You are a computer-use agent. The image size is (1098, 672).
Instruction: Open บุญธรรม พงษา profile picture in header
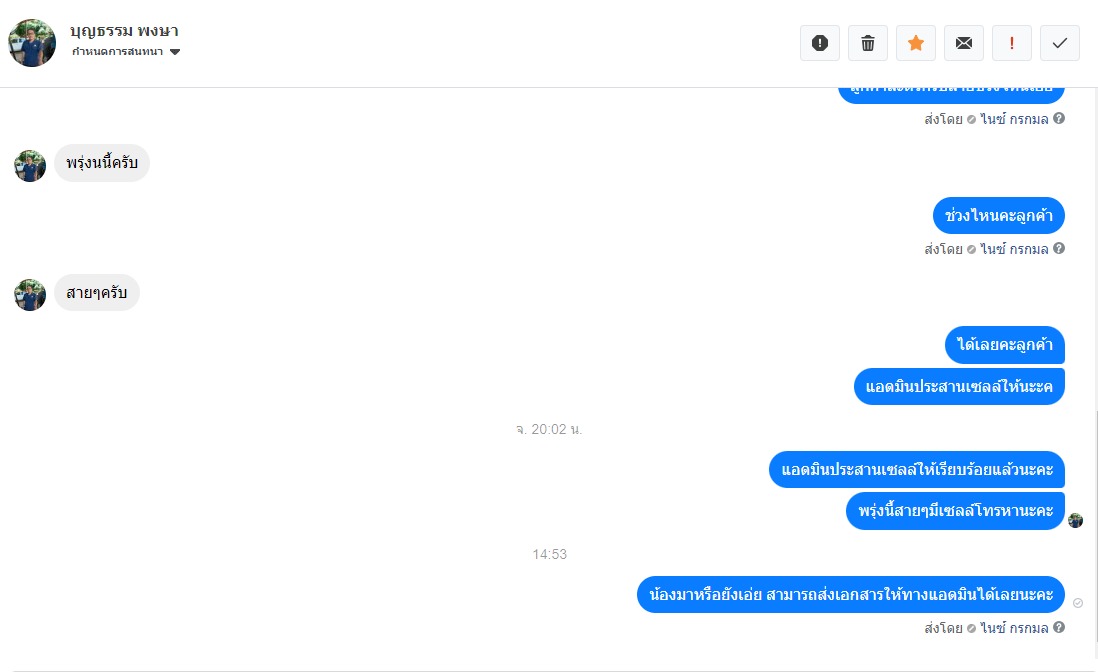[32, 43]
